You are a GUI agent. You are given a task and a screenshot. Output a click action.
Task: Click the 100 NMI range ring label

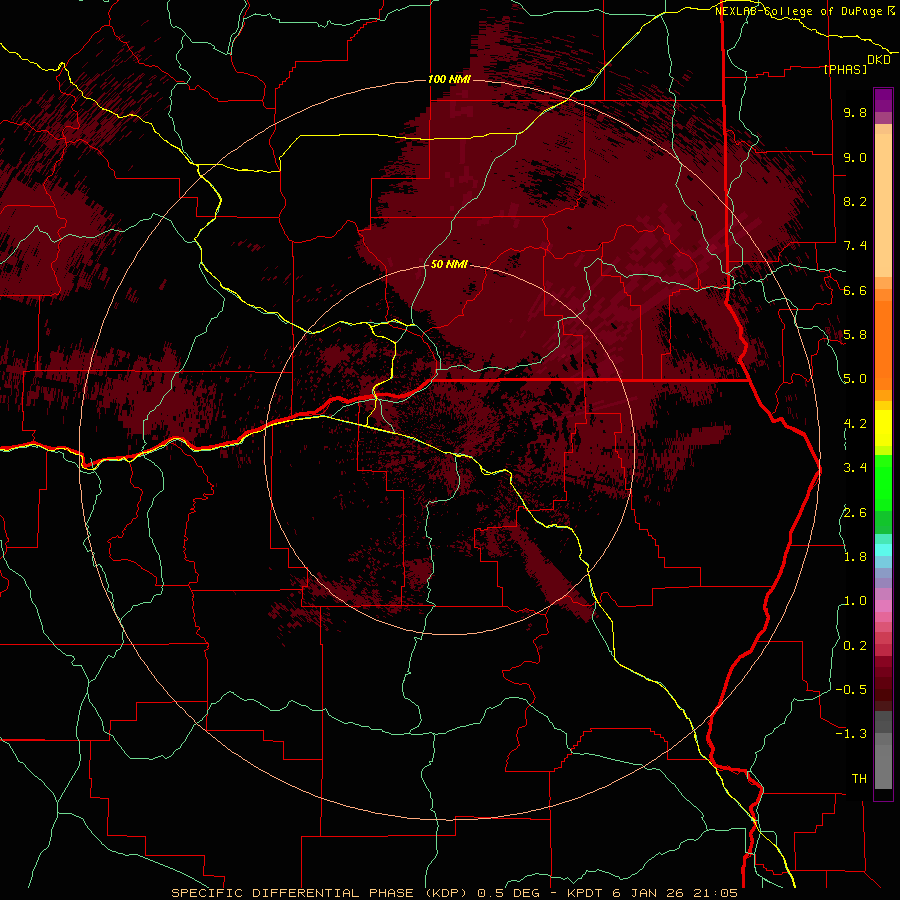coord(449,79)
